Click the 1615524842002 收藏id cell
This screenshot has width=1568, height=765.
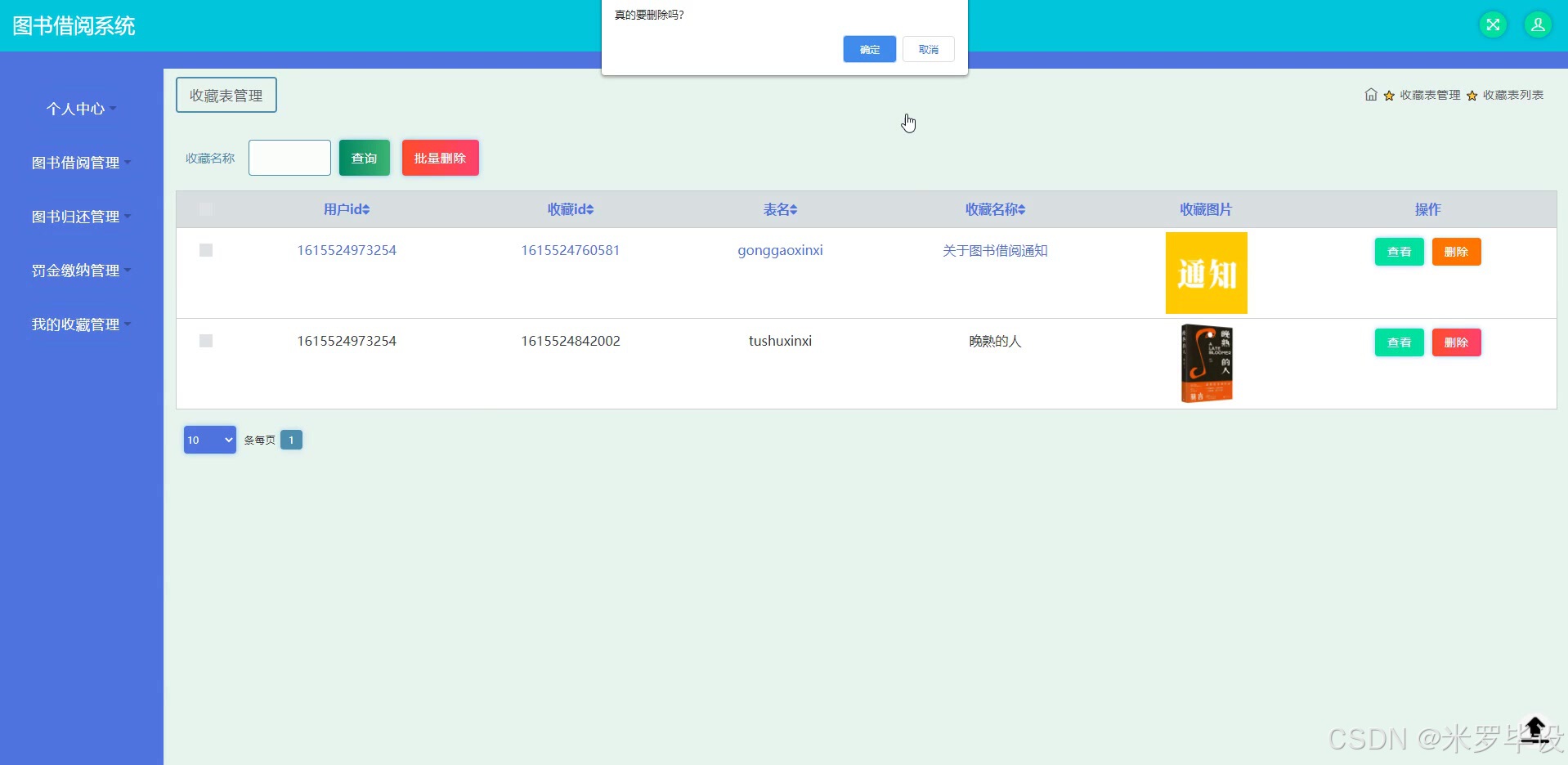coord(571,341)
